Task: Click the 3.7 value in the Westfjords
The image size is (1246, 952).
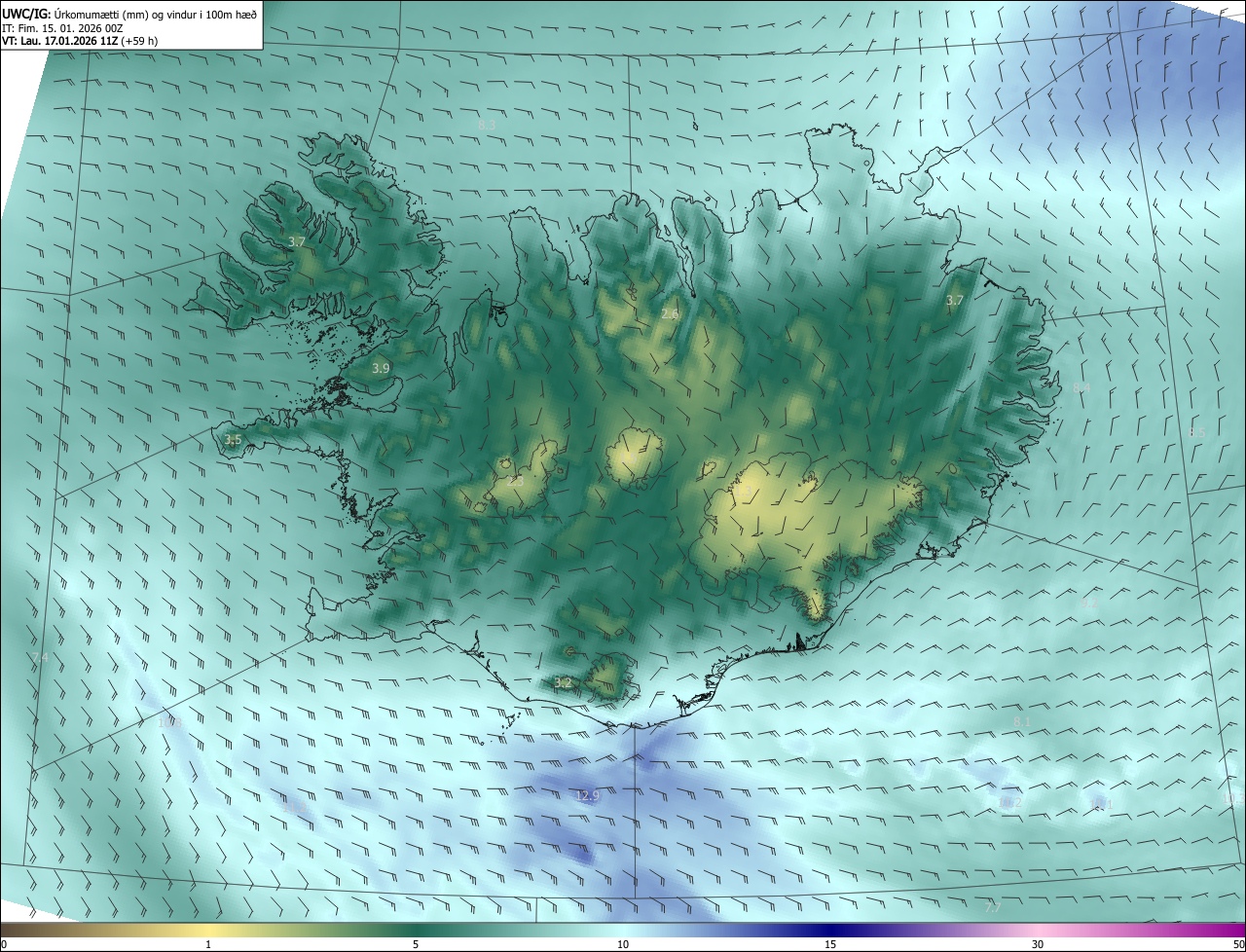Action: pos(297,241)
